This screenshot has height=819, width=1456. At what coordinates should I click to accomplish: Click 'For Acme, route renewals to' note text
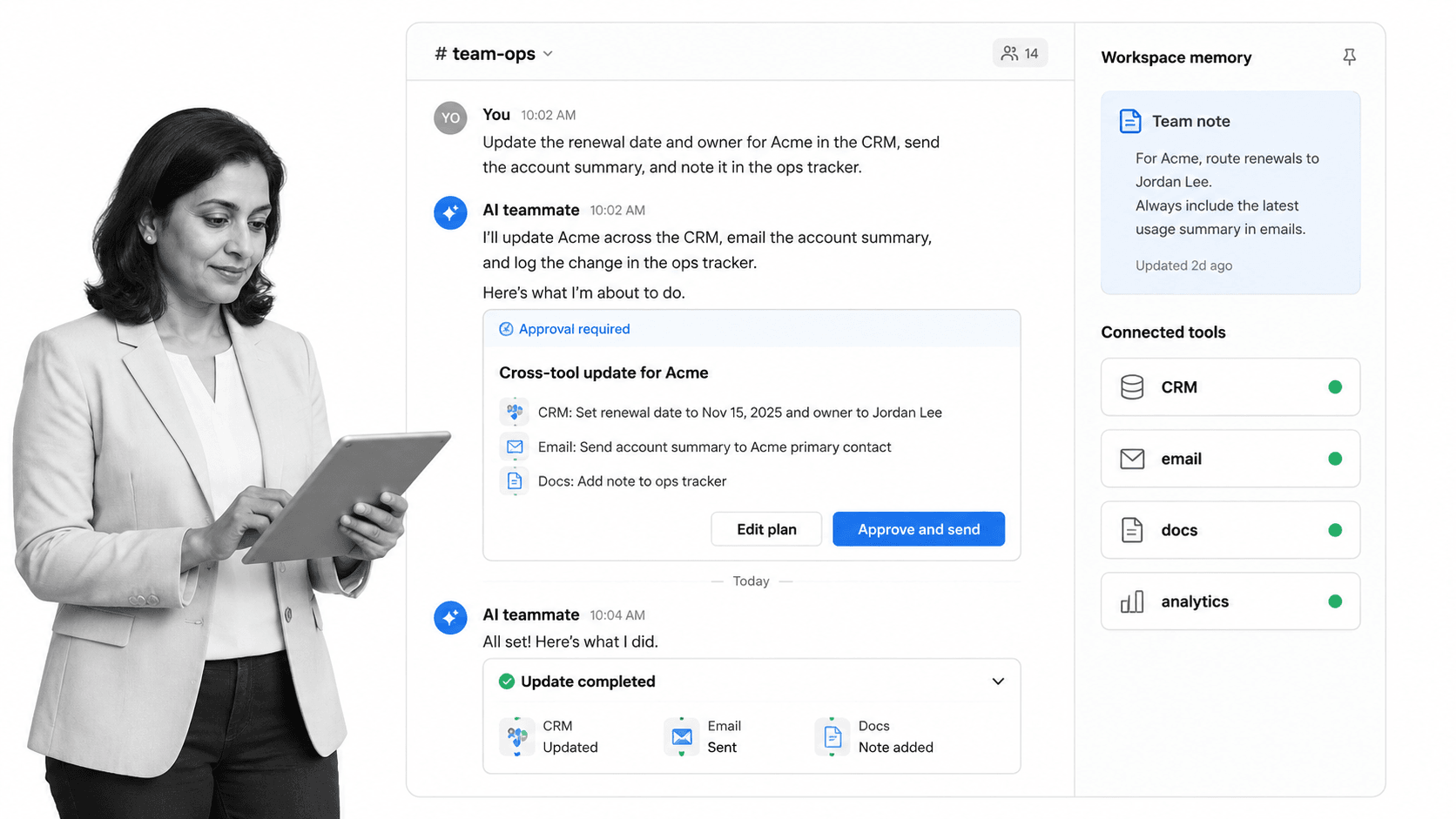[1227, 158]
